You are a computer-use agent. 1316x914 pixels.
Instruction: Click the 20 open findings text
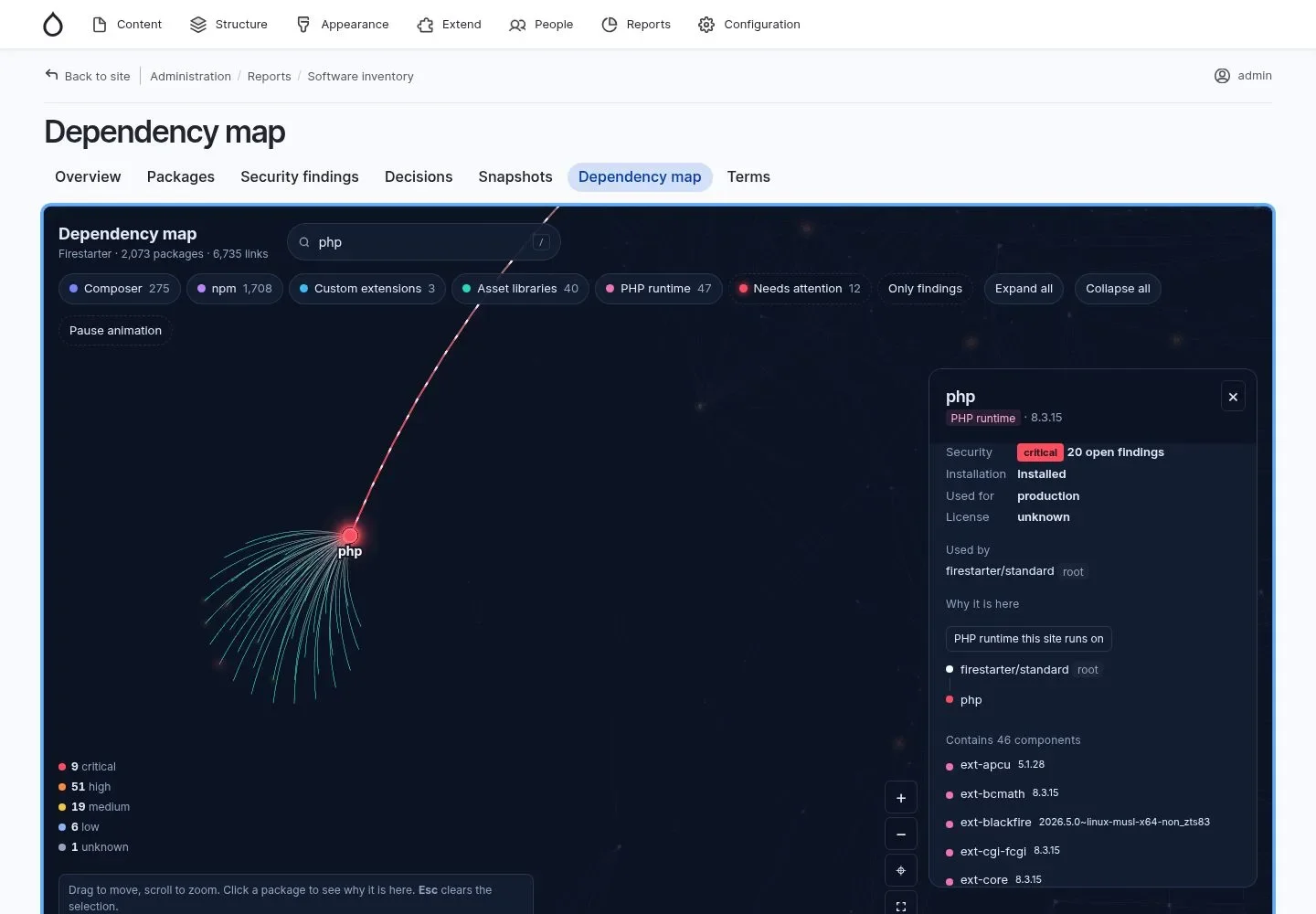[x=1116, y=452]
